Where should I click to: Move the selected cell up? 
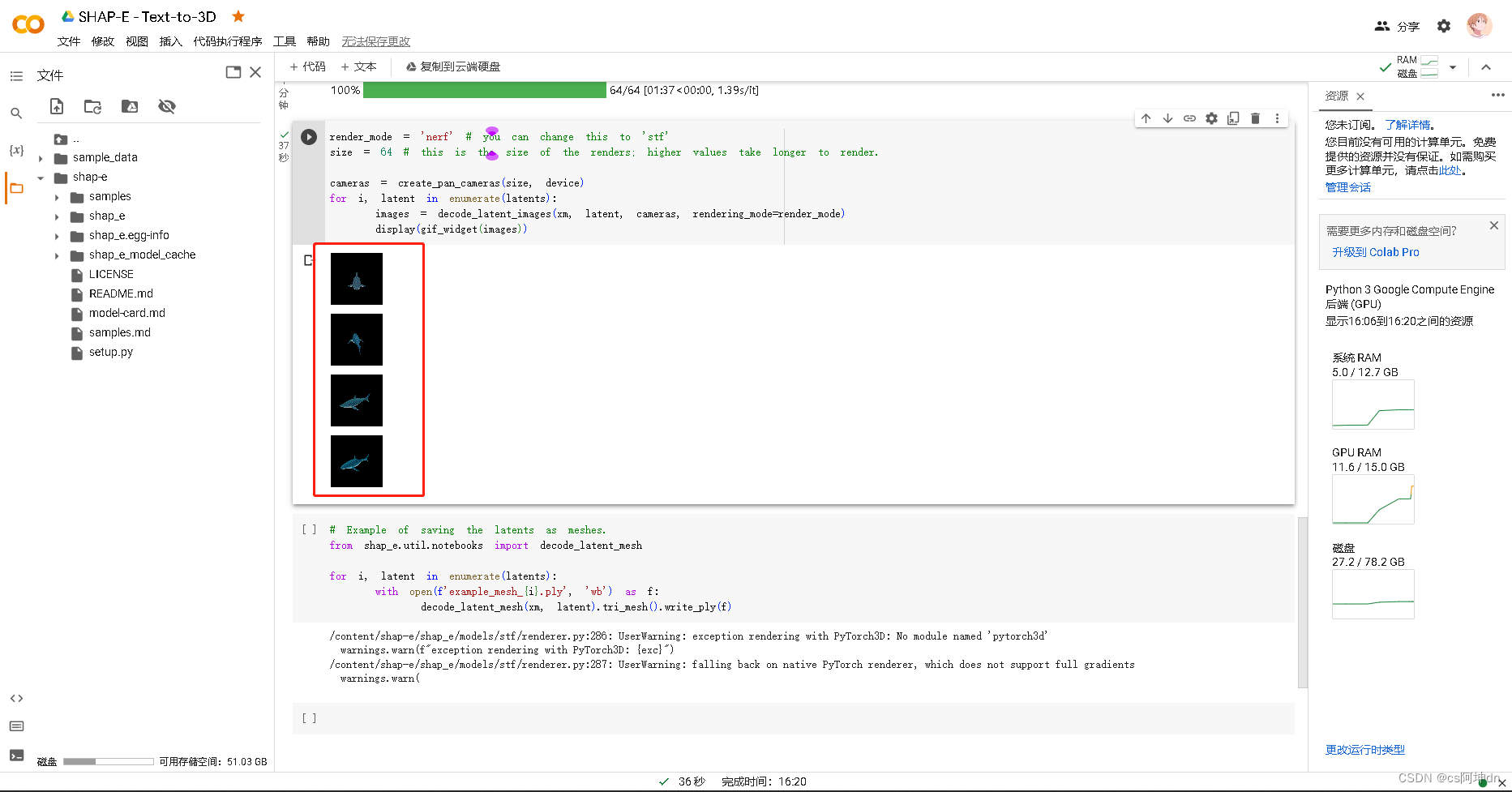pos(1146,118)
